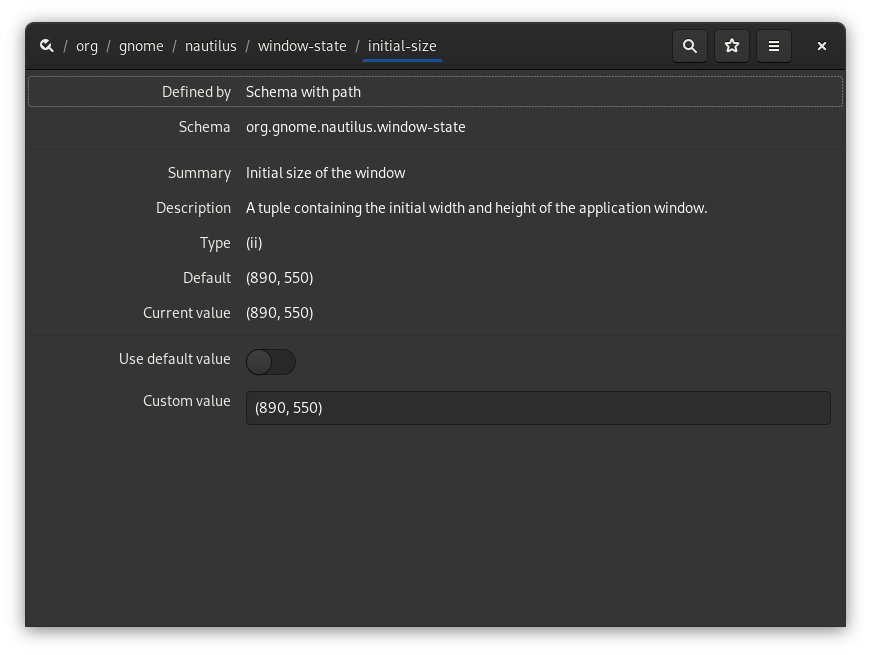Click inside the Custom value field
The image size is (871, 655).
(x=538, y=407)
